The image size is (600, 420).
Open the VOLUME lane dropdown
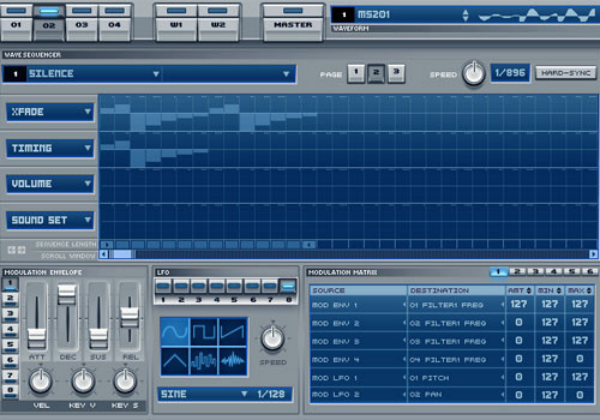point(50,184)
